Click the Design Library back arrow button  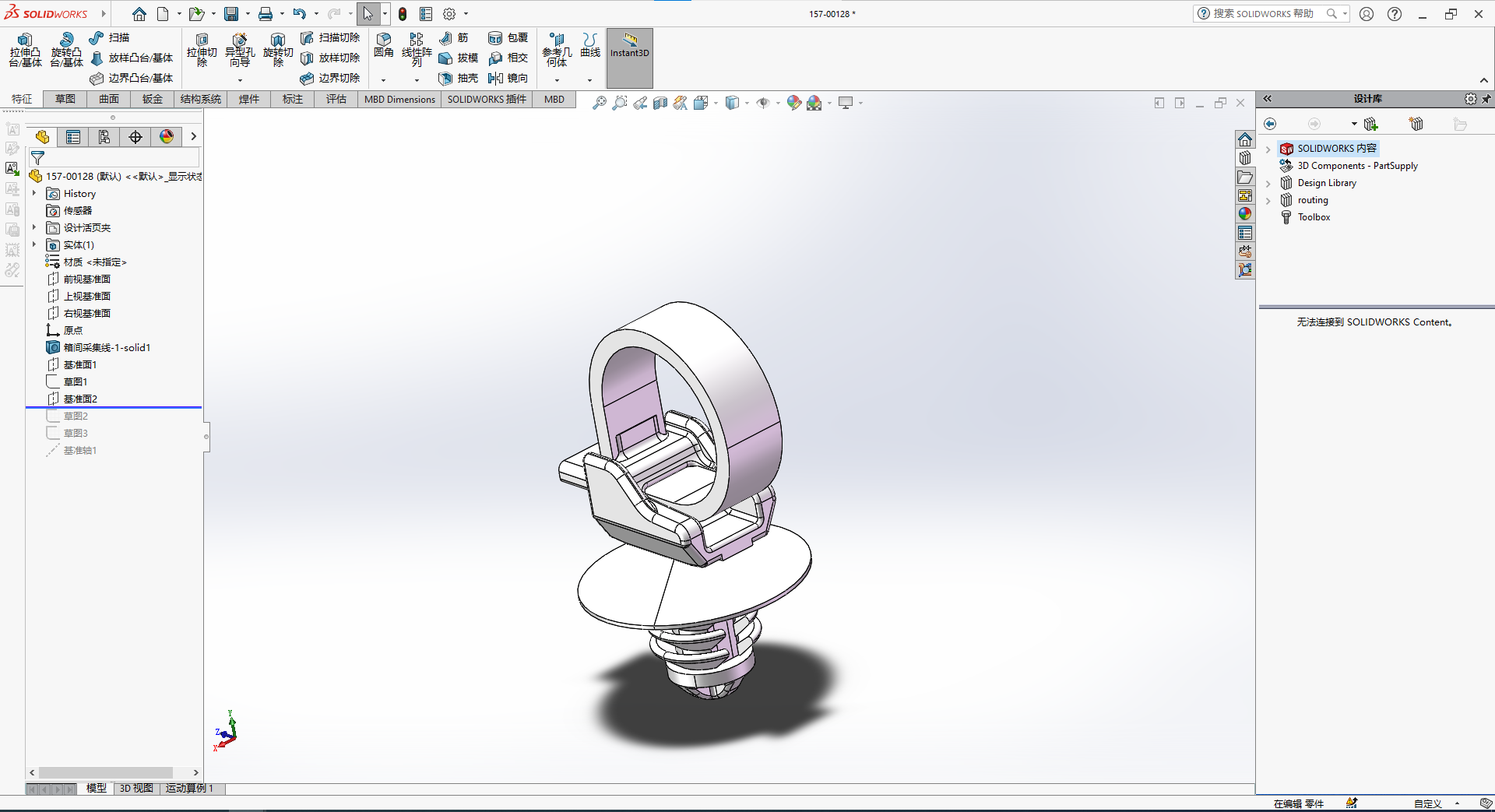(1270, 124)
